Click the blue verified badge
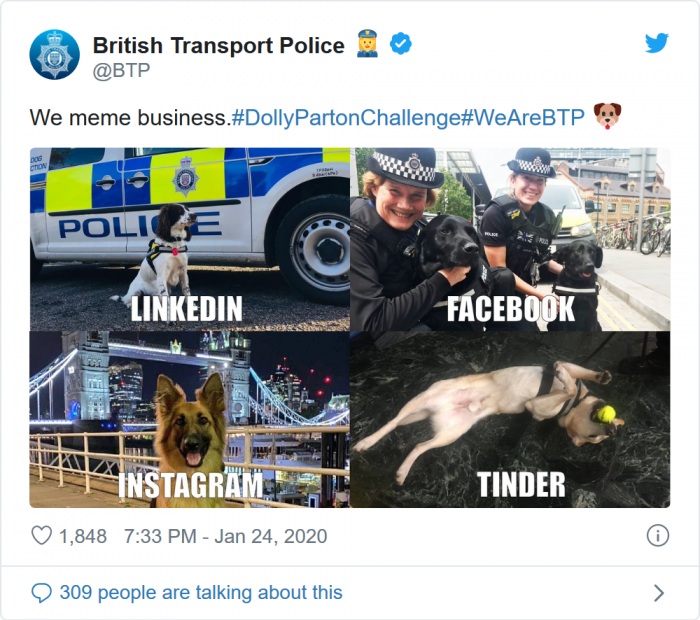 pyautogui.click(x=400, y=44)
